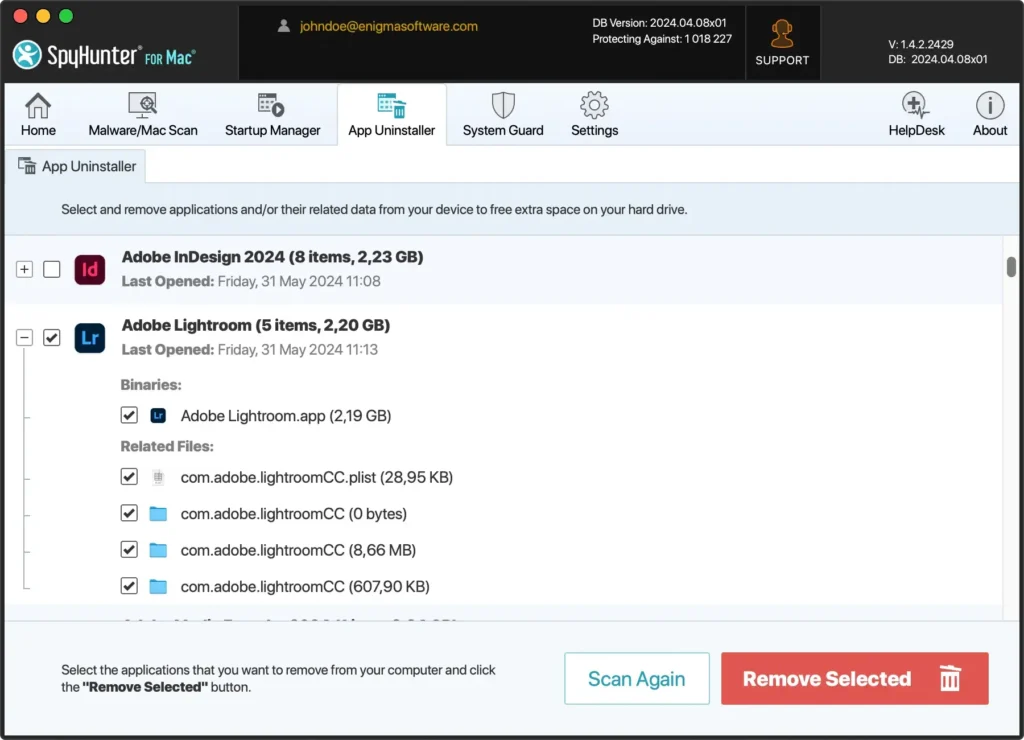This screenshot has height=740, width=1024.
Task: Open the About info icon
Action: (990, 105)
